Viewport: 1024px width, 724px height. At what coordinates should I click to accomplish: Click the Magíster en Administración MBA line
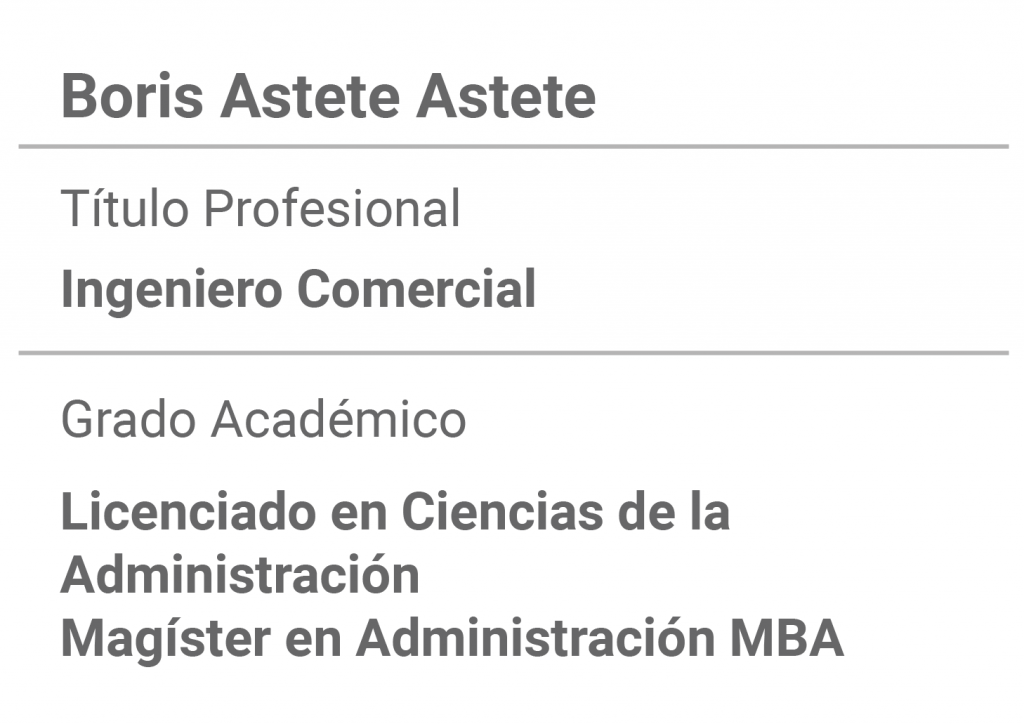click(452, 638)
